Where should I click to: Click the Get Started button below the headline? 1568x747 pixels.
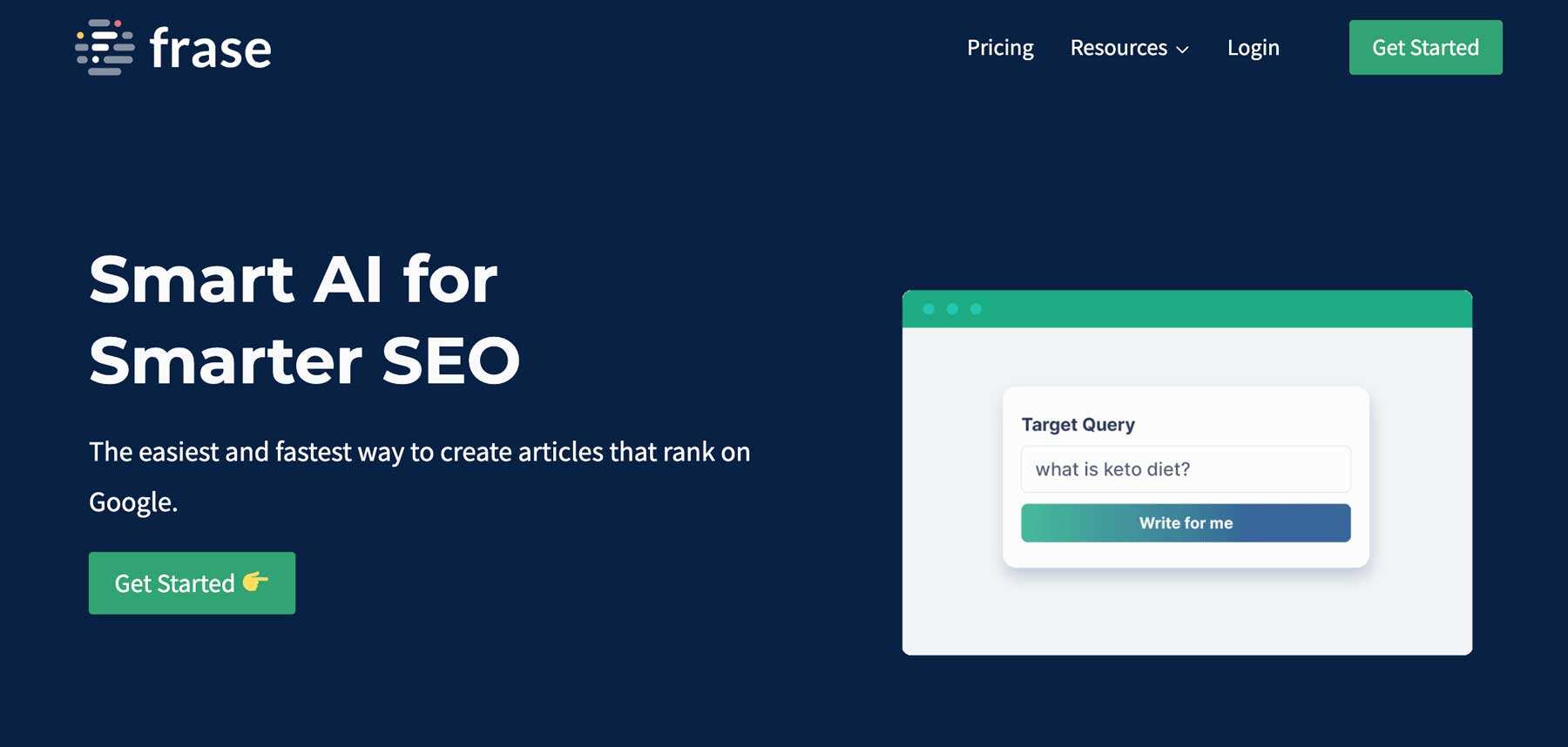coord(174,583)
